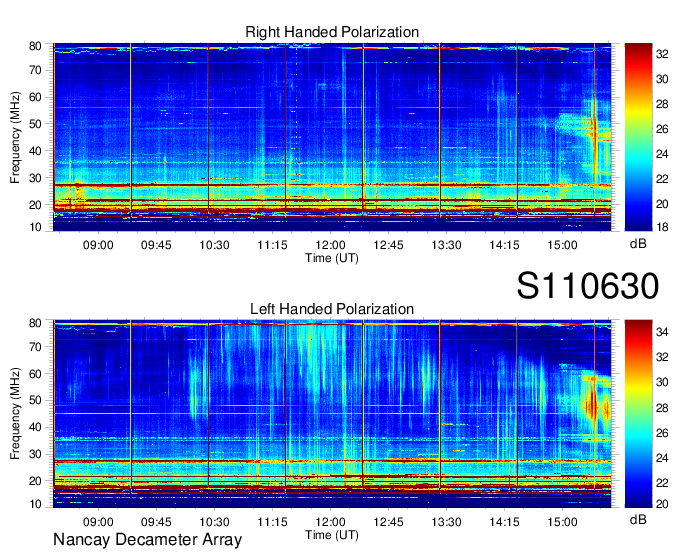This screenshot has height=552, width=680.
Task: Click "Time (UT)" label under Right Handed plot
Action: tap(332, 258)
